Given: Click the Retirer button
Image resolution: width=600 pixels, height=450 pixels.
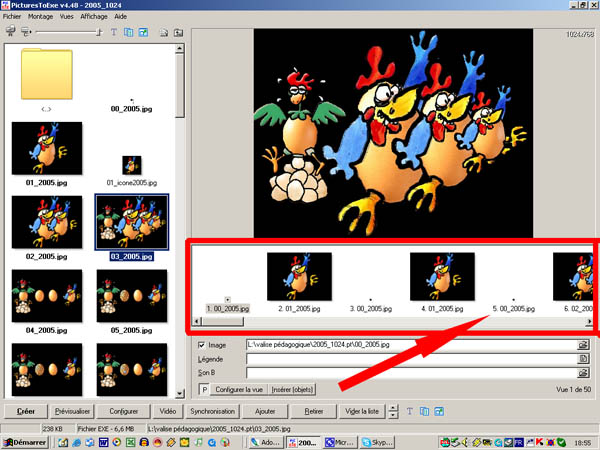Looking at the screenshot, I should click(313, 411).
